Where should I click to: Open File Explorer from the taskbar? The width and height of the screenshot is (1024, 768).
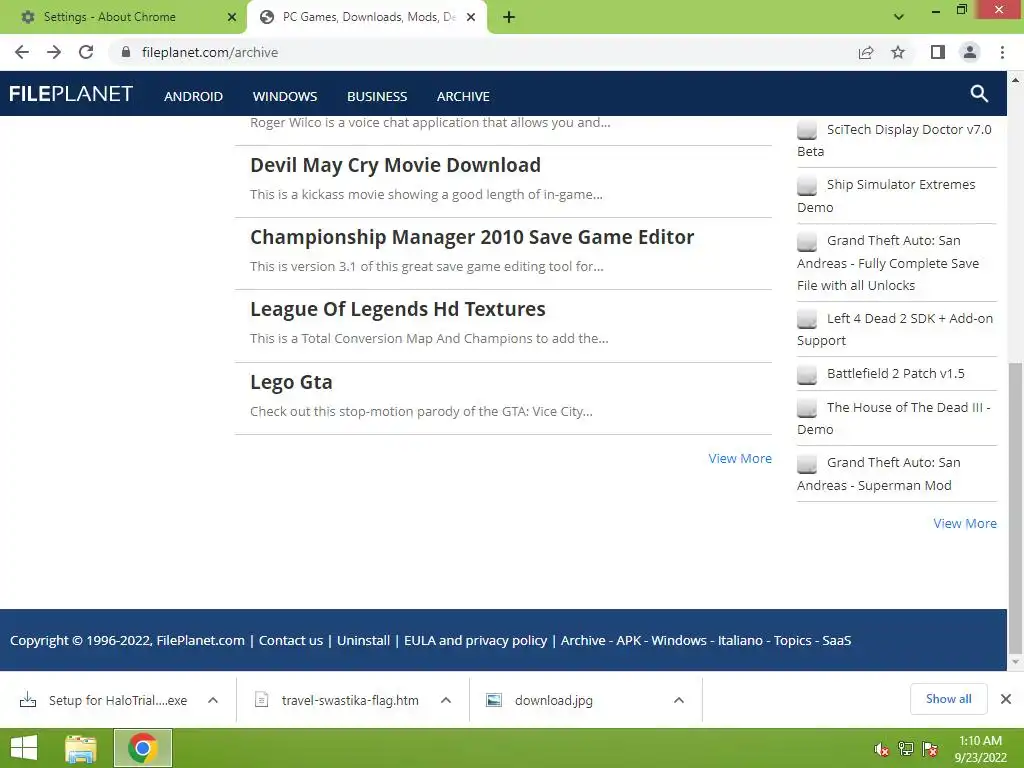(x=81, y=748)
